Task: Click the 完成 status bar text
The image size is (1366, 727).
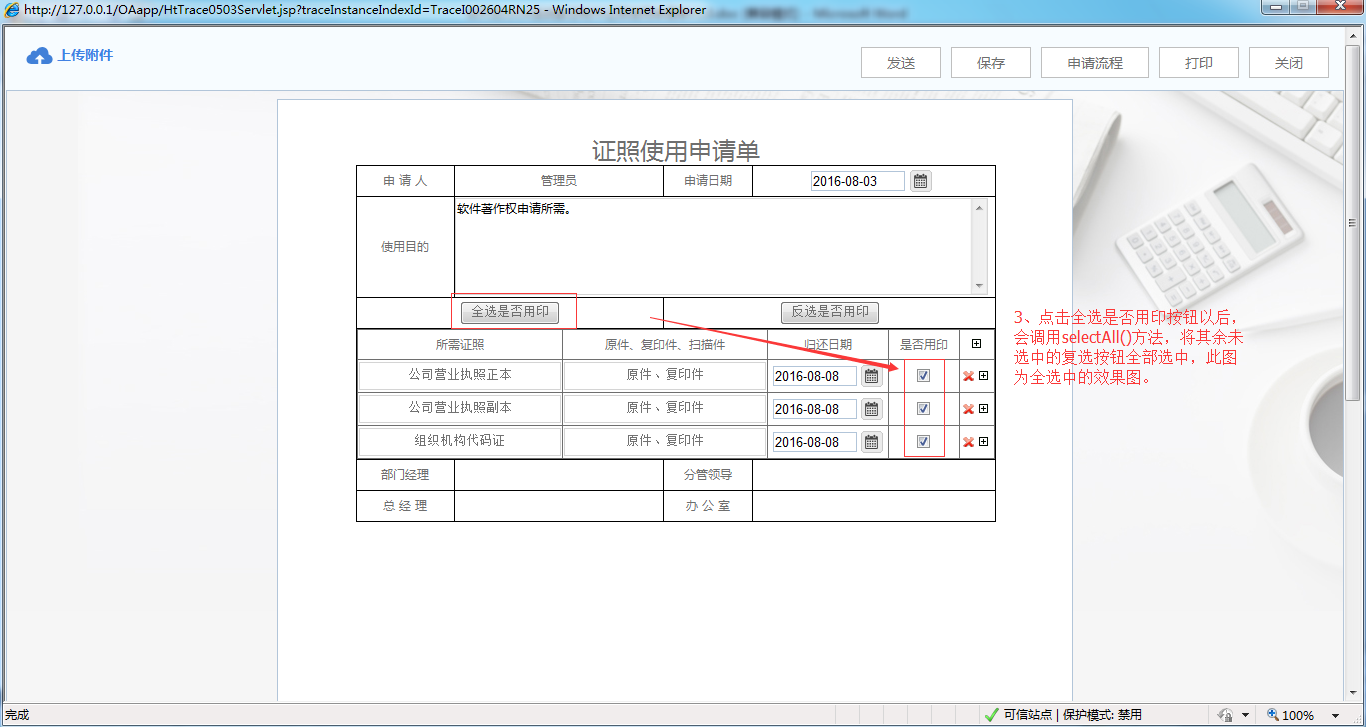Action: [x=17, y=715]
